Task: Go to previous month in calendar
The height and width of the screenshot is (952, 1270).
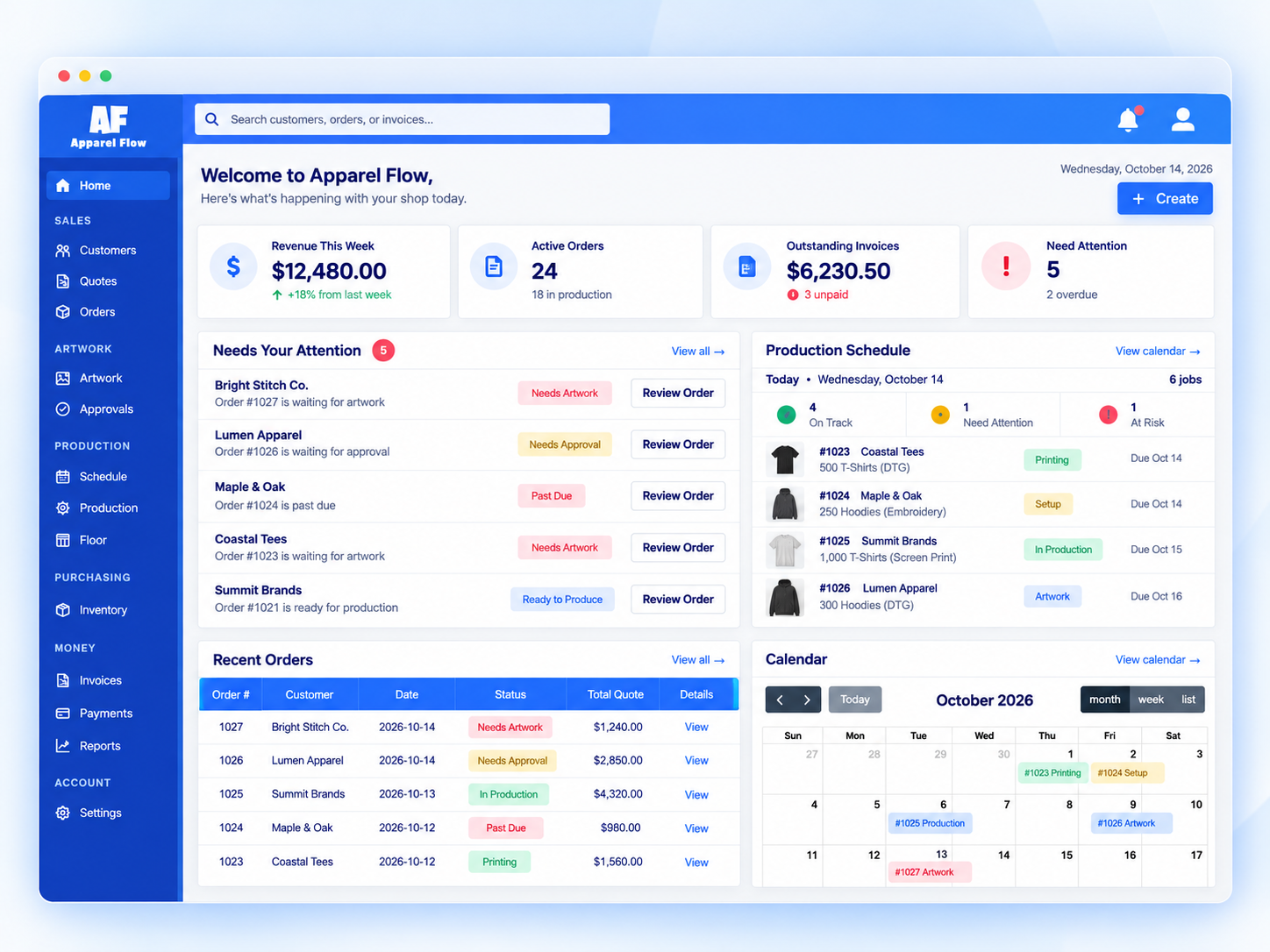Action: point(780,700)
